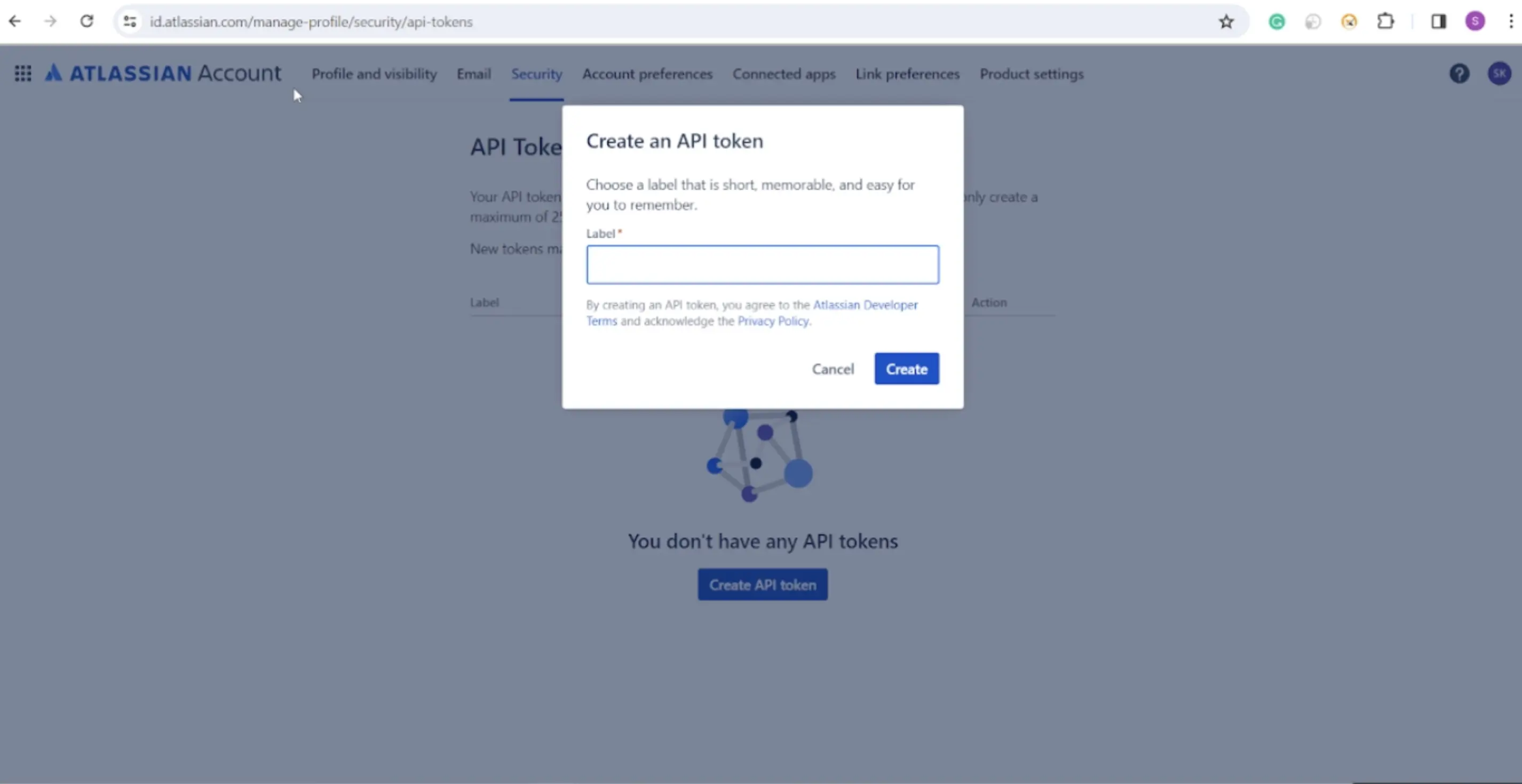Click the browser address bar URL
This screenshot has height=784, width=1522.
coord(311,22)
